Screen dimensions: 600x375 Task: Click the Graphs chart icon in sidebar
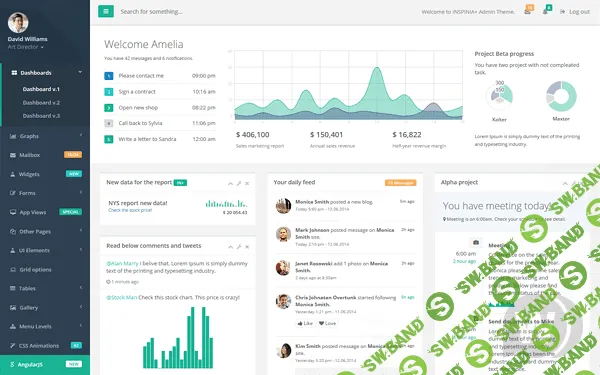(x=13, y=136)
